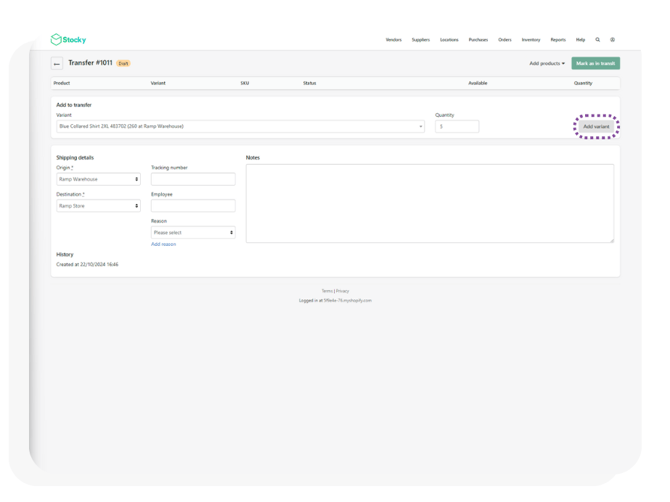
Task: Follow the Add reason link
Action: click(163, 244)
